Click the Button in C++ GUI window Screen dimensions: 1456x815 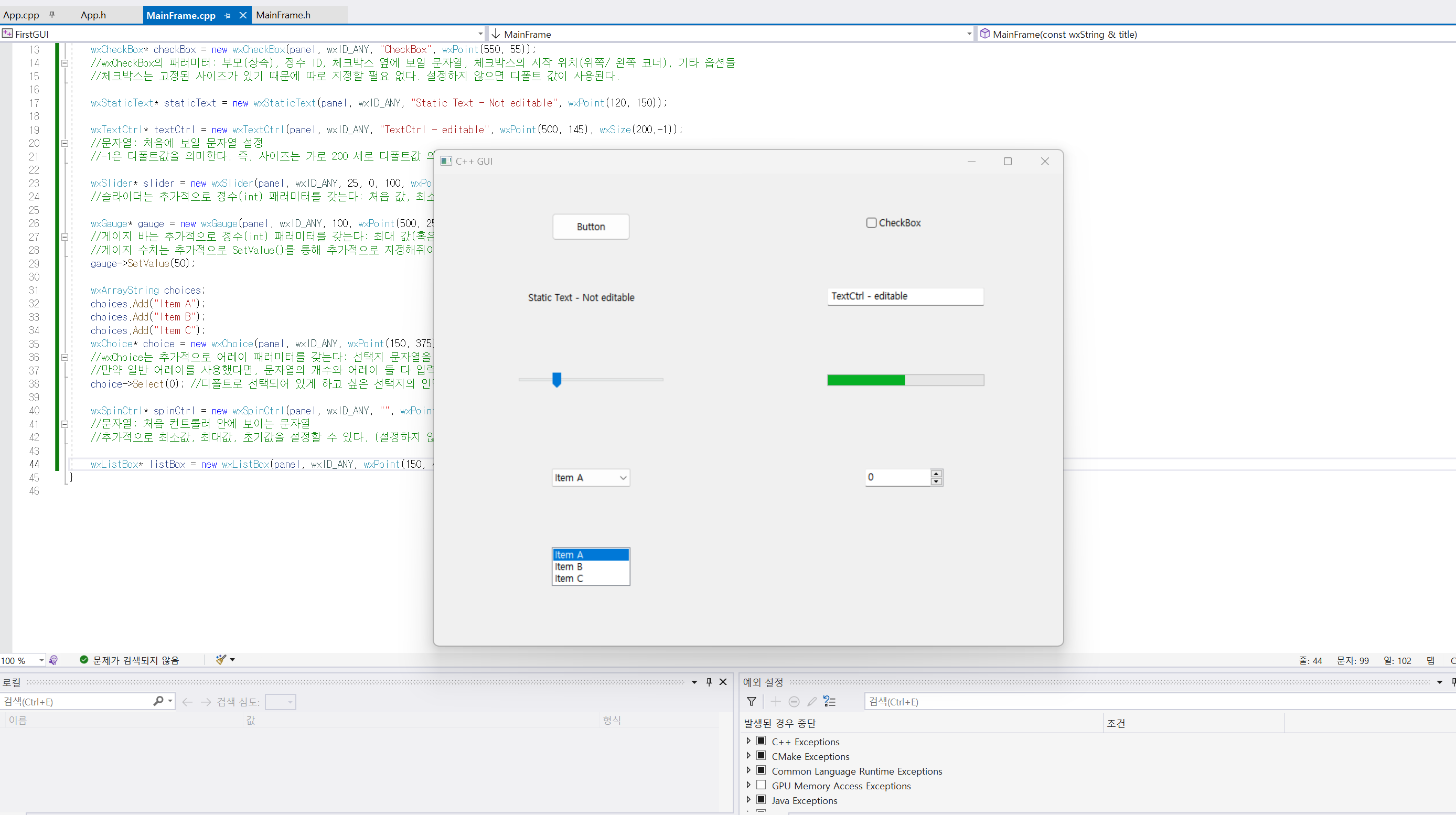pyautogui.click(x=591, y=227)
